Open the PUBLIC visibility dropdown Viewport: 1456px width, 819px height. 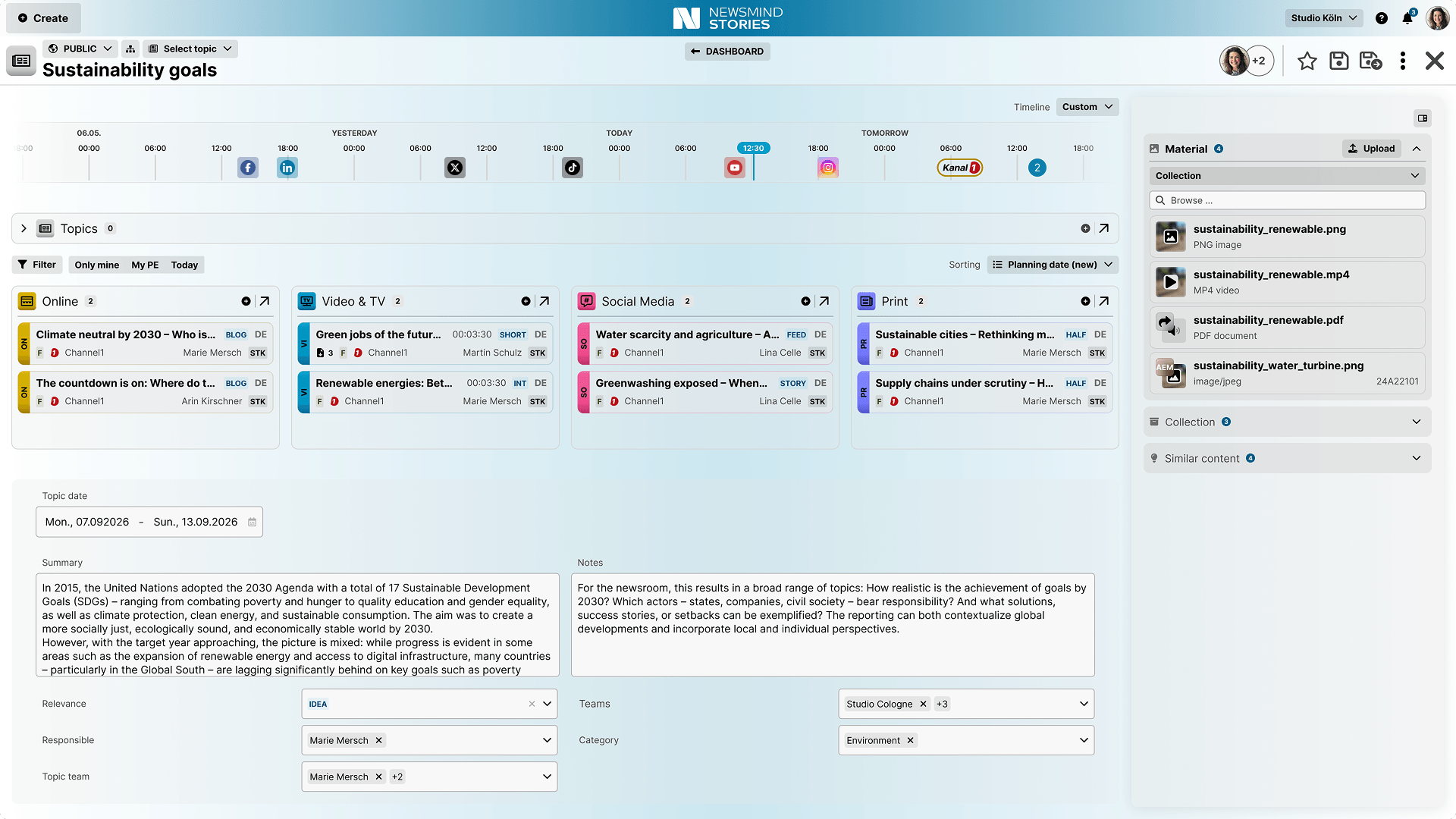point(80,49)
